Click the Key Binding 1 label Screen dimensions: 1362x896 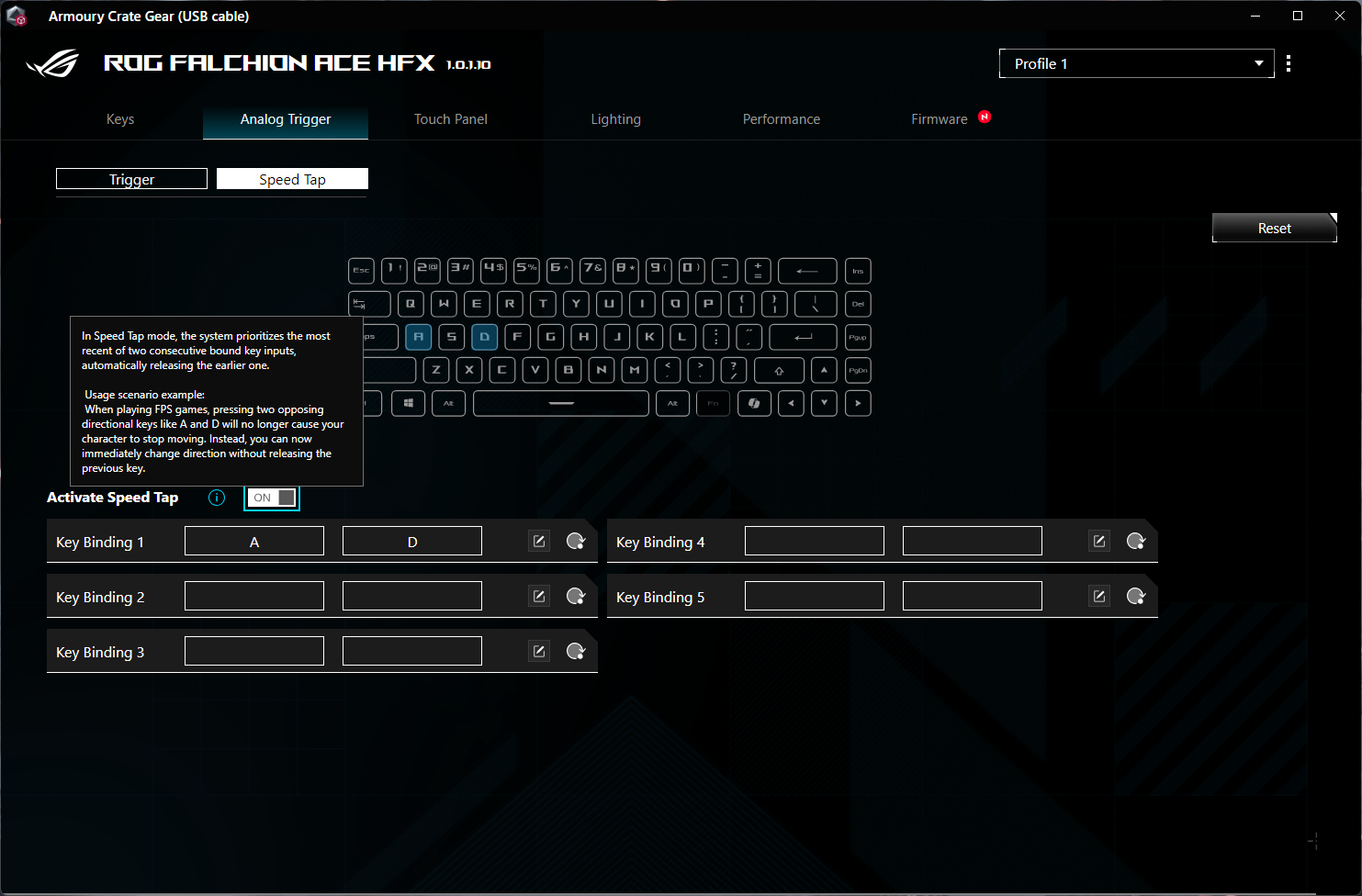point(100,543)
